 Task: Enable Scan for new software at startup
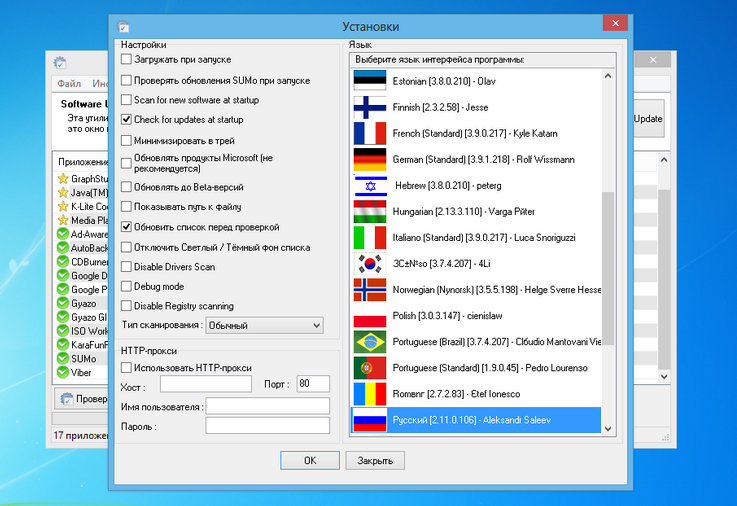tap(126, 100)
